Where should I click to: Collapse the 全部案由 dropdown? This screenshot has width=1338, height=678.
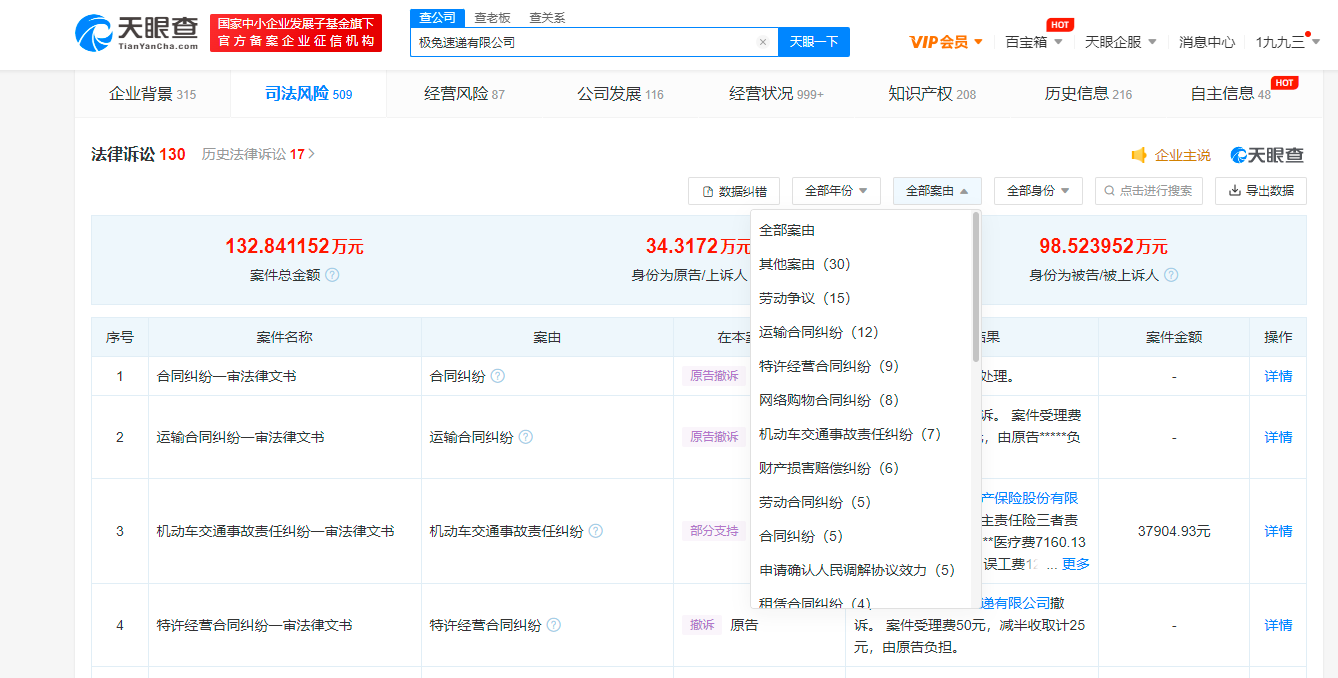[937, 191]
